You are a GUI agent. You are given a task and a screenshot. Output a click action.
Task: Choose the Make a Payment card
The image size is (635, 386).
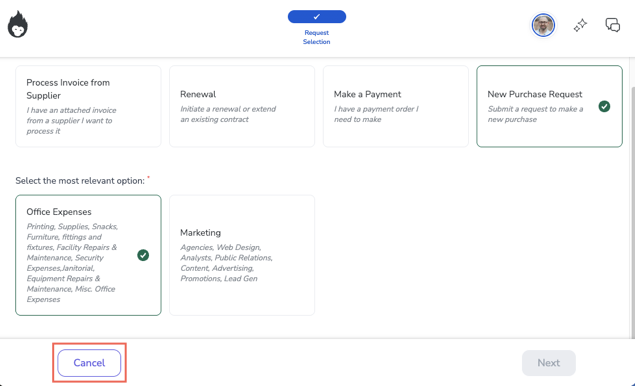[x=396, y=106]
